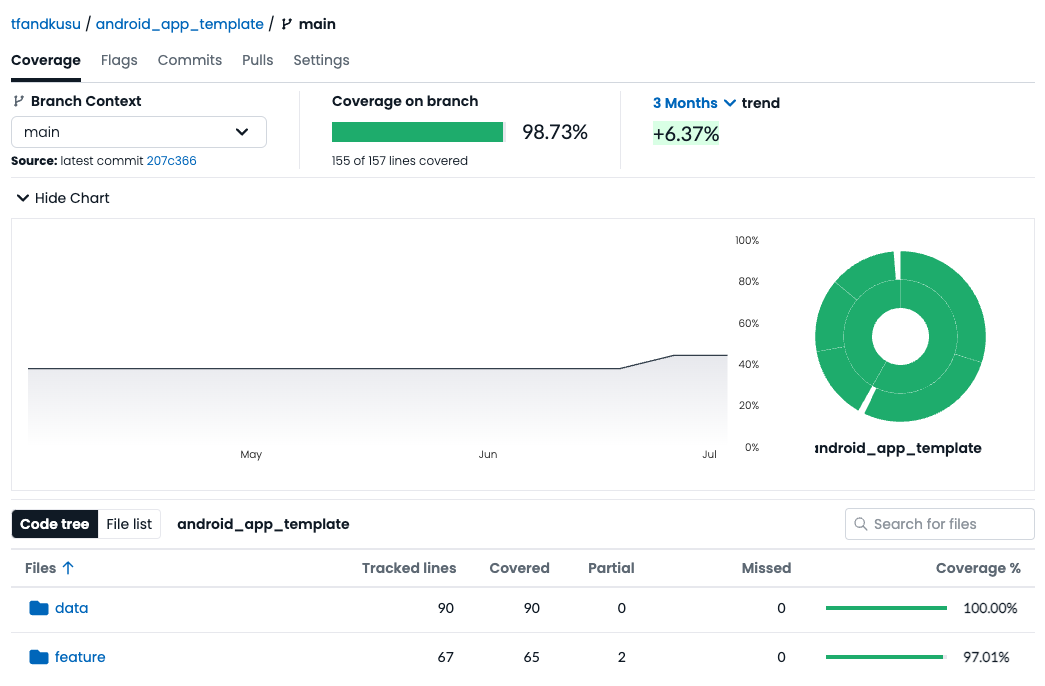Click the Jun label on chart axis
Image resolution: width=1045 pixels, height=686 pixels.
point(488,454)
